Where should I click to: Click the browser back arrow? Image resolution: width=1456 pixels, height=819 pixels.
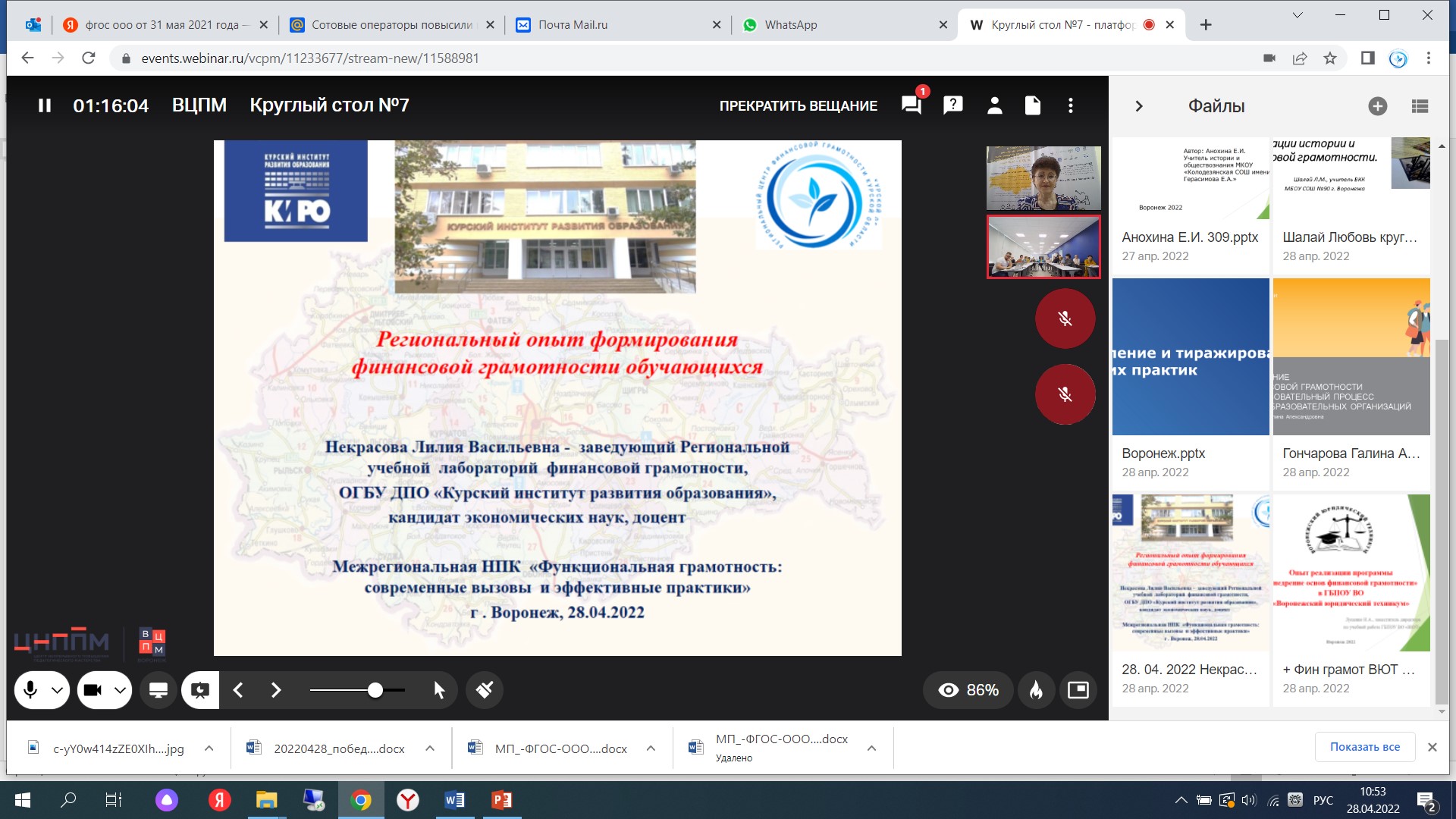28,58
